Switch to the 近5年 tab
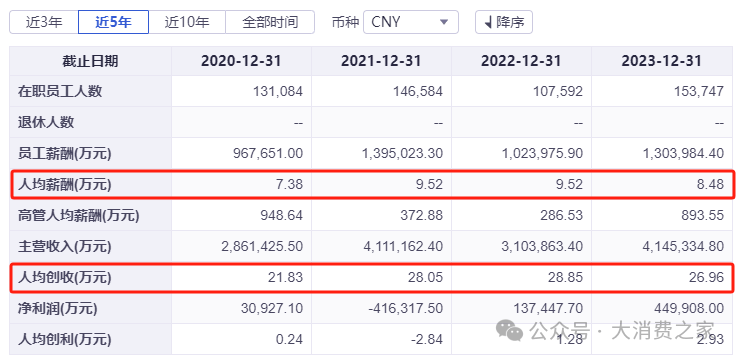The width and height of the screenshot is (739, 361). (x=113, y=22)
